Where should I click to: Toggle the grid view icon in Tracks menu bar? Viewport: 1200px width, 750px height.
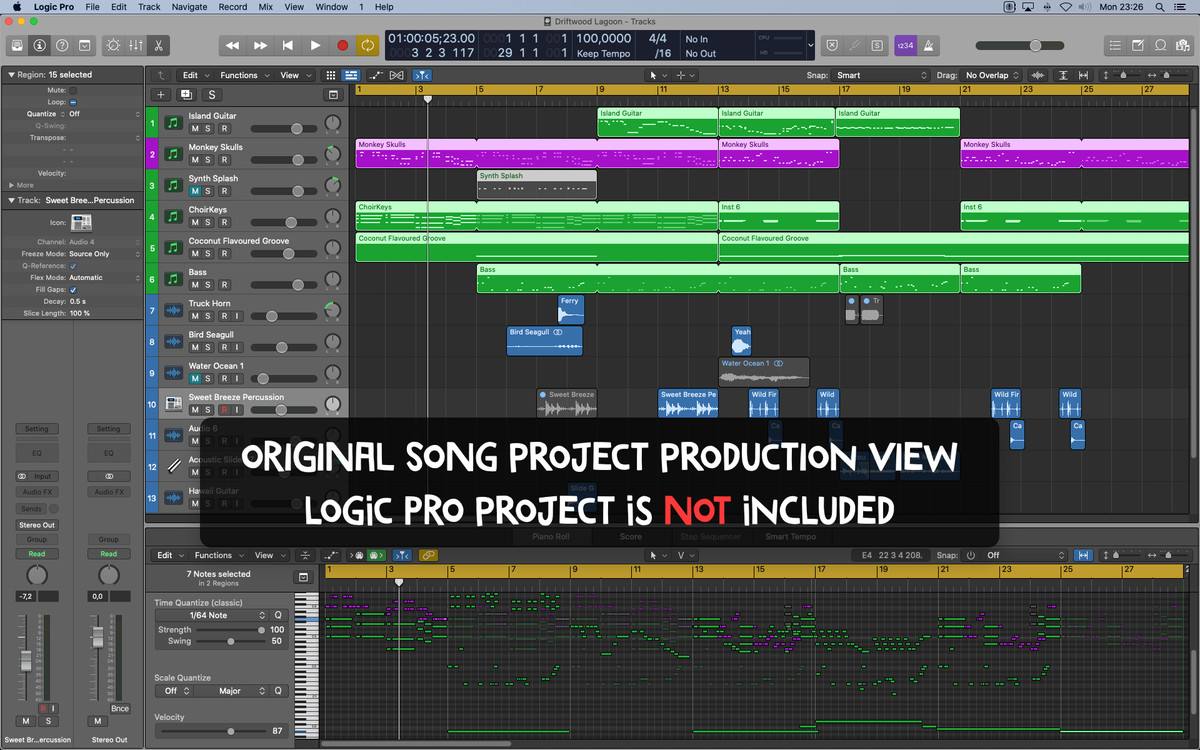click(x=331, y=75)
